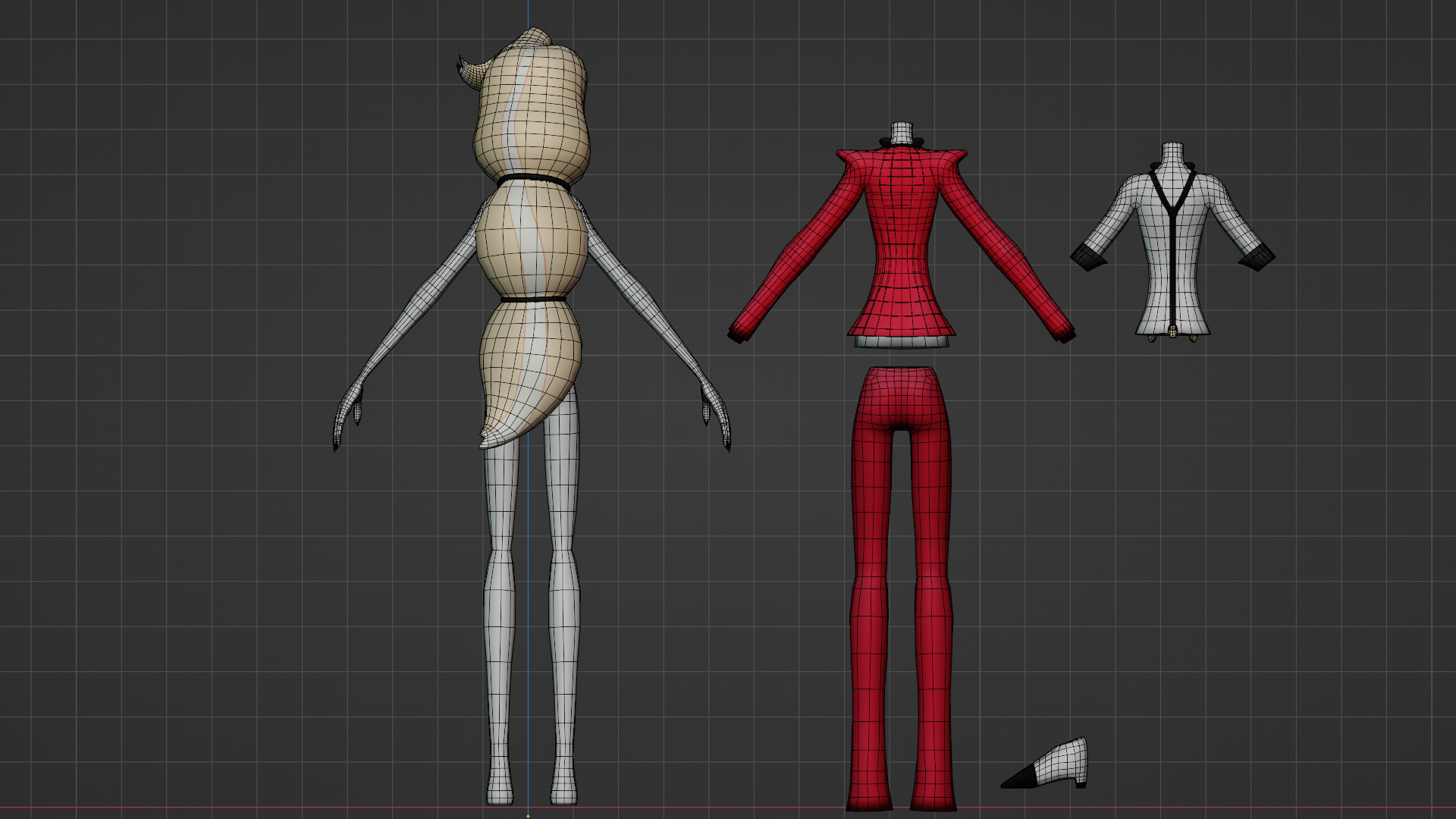Click the black cuff on shirt's left sleeve
The image size is (1456, 819).
(x=1089, y=259)
